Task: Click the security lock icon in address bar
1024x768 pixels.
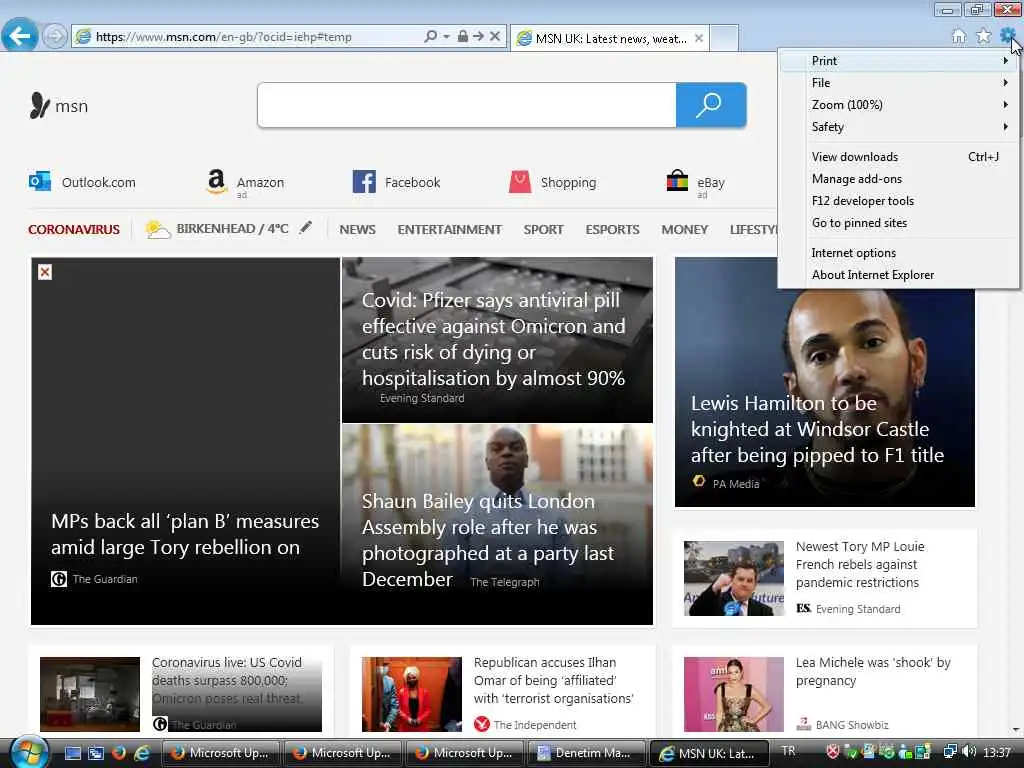Action: [462, 36]
